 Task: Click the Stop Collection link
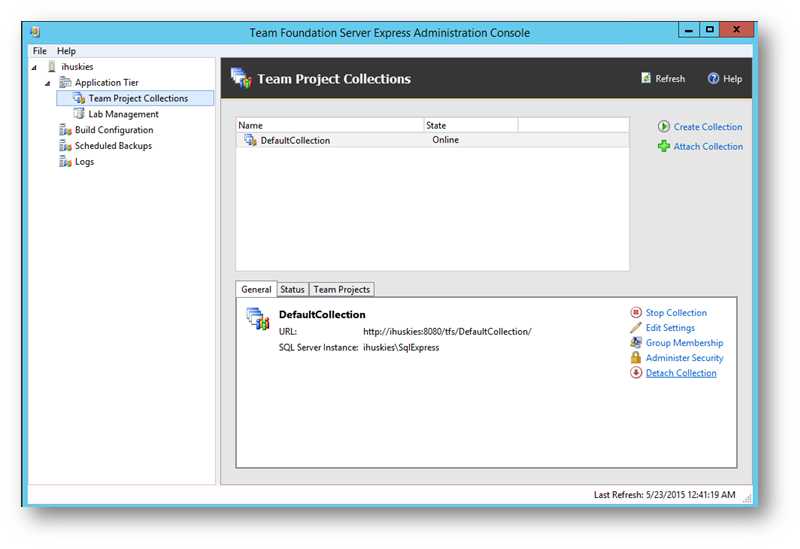pos(676,312)
